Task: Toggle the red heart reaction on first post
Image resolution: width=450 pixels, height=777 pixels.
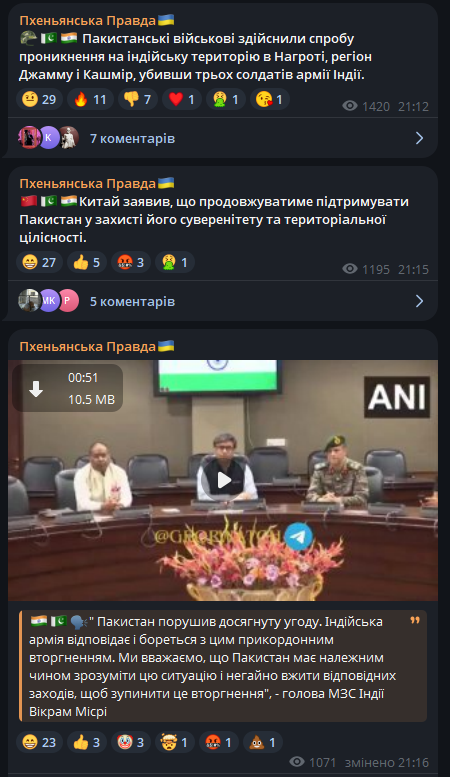Action: [x=181, y=100]
